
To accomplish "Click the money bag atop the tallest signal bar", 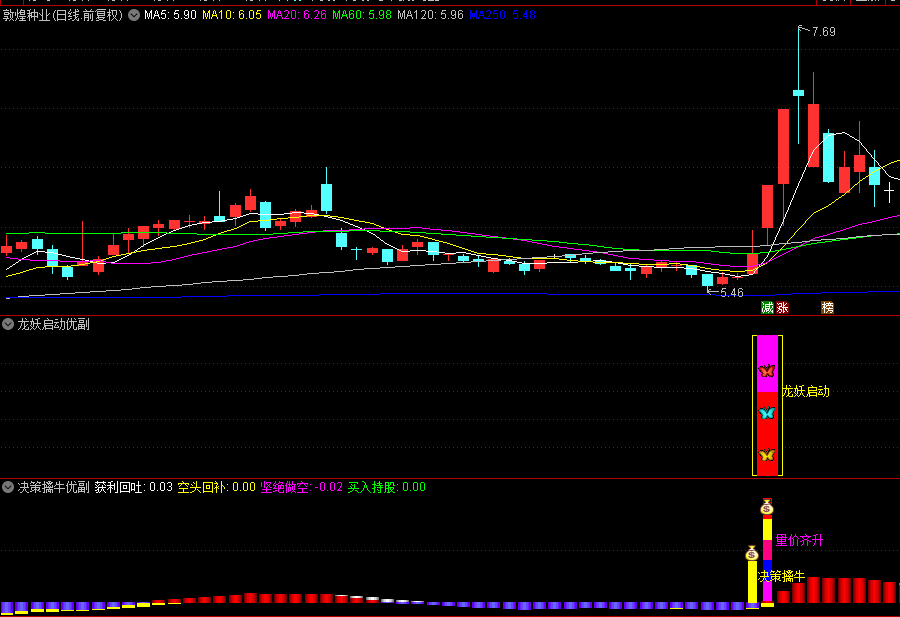I will [x=767, y=507].
